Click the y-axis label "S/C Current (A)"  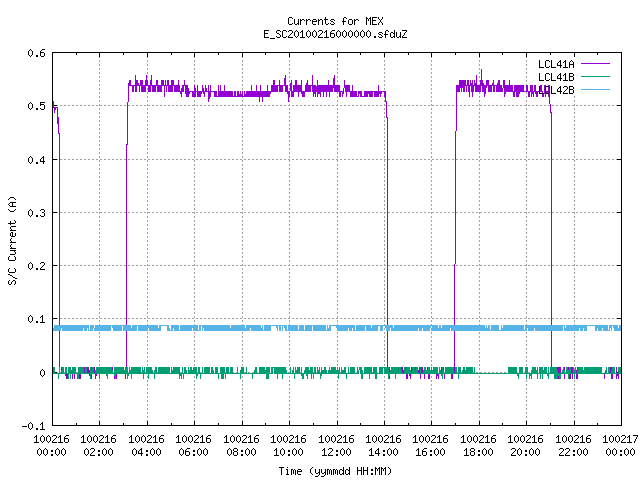pos(12,240)
